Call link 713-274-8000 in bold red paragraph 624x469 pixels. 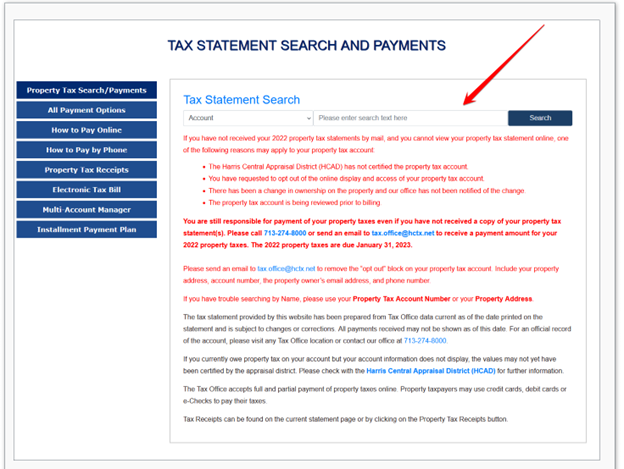click(285, 233)
